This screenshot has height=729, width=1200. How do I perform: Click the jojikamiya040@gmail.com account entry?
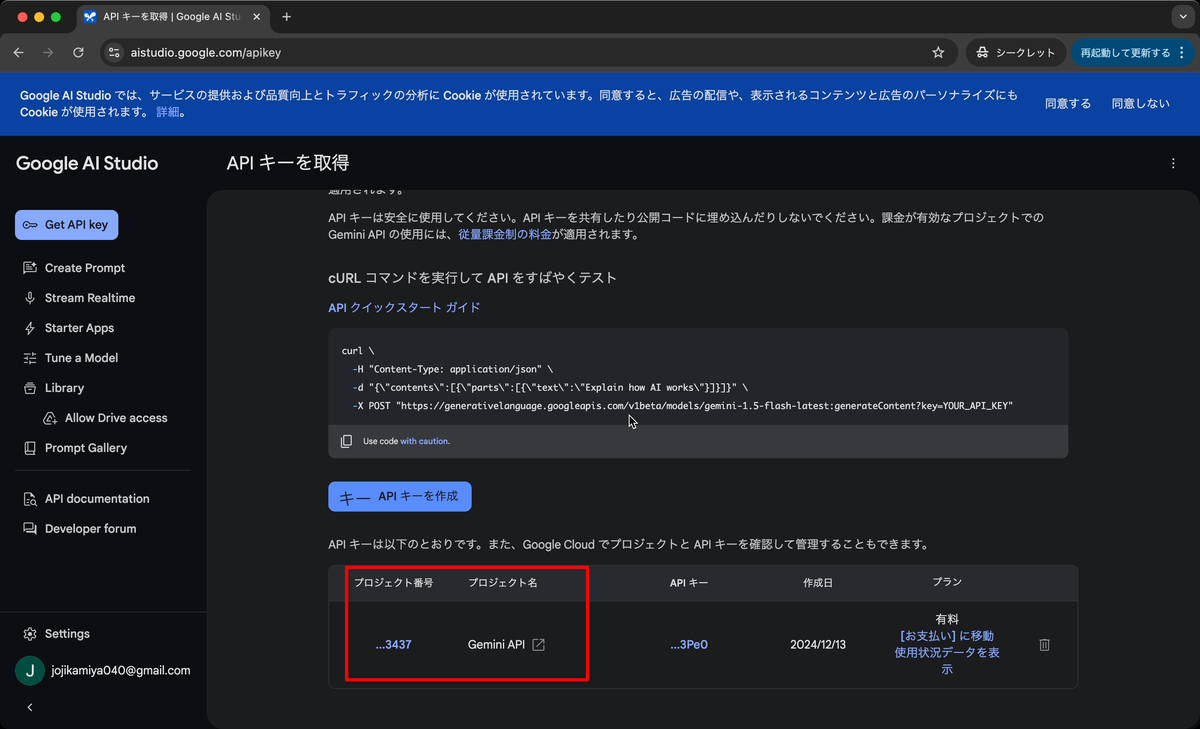pyautogui.click(x=103, y=671)
